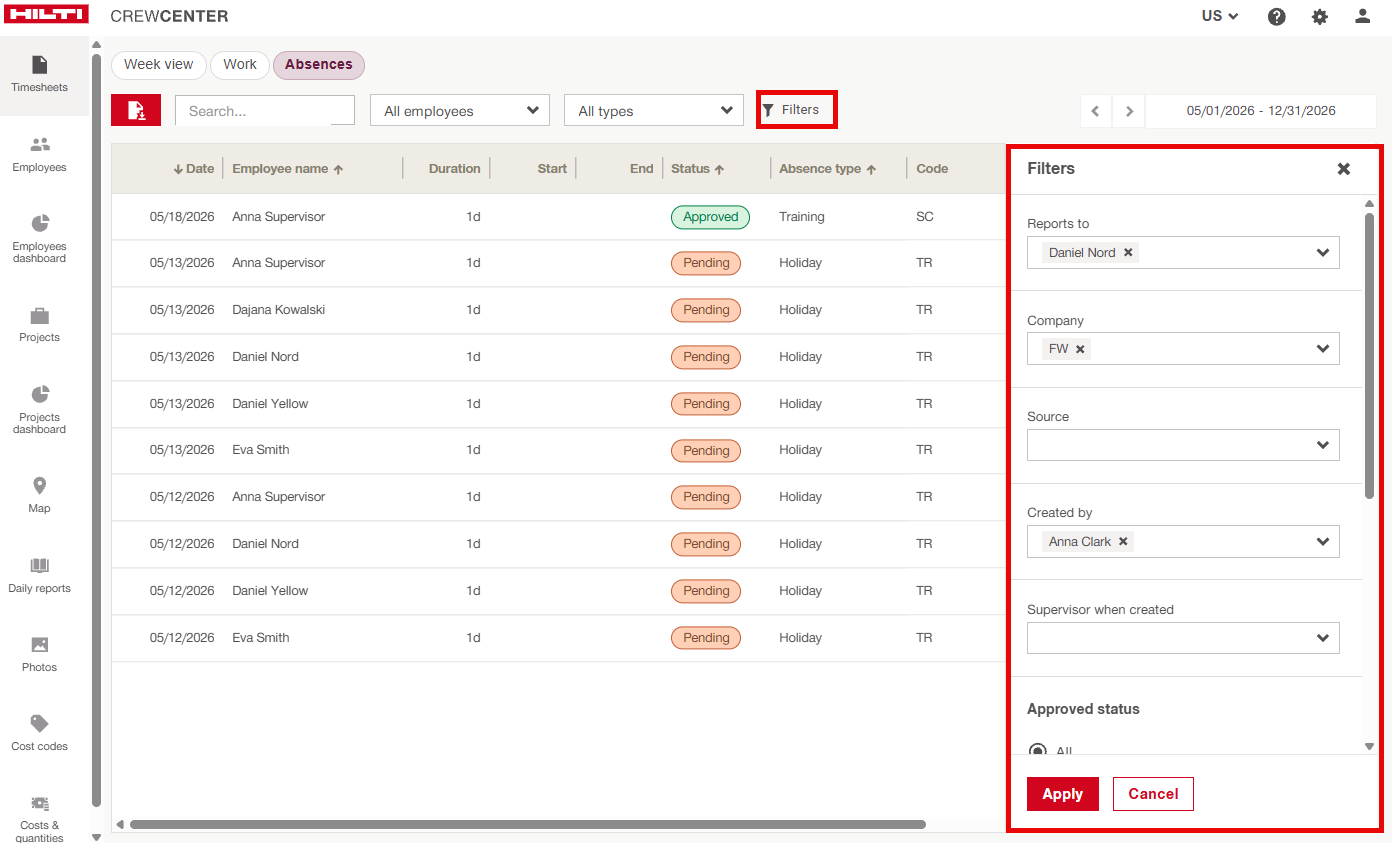The image size is (1392, 843).
Task: Open the 05/01/2026 - 12/31/2026 date range picker
Action: pos(1261,111)
